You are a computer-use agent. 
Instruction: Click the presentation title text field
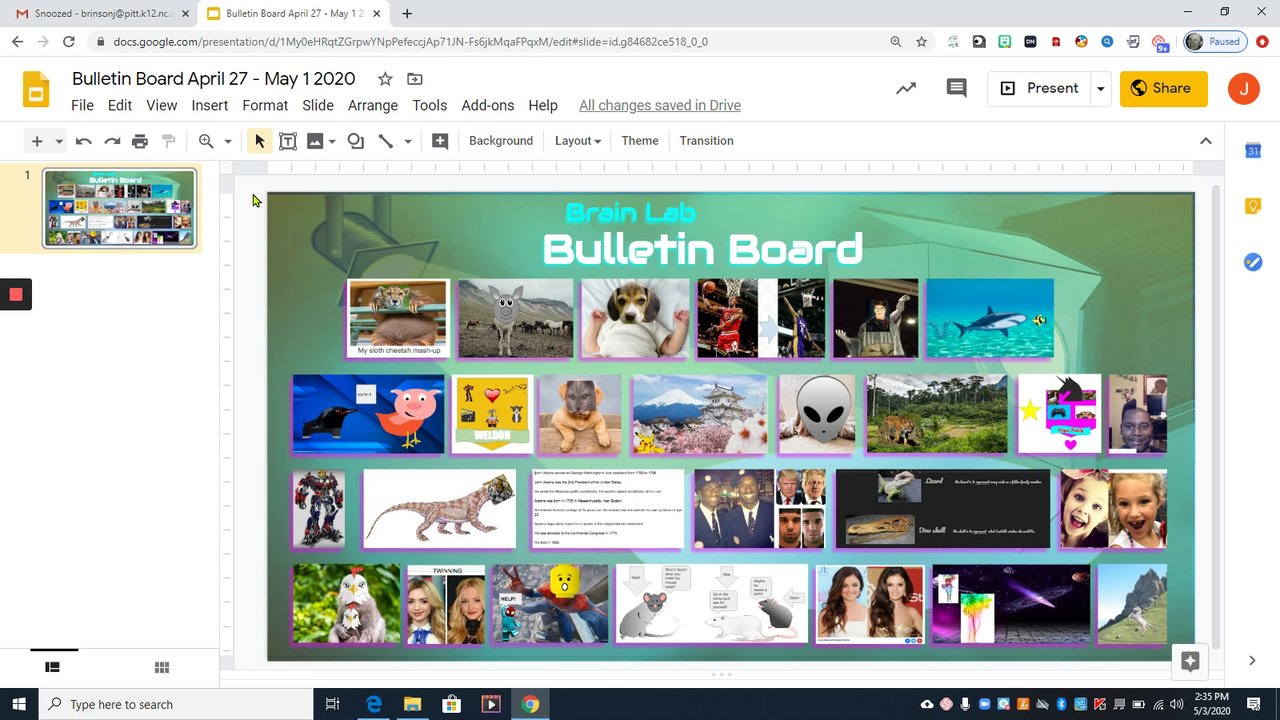click(x=213, y=79)
